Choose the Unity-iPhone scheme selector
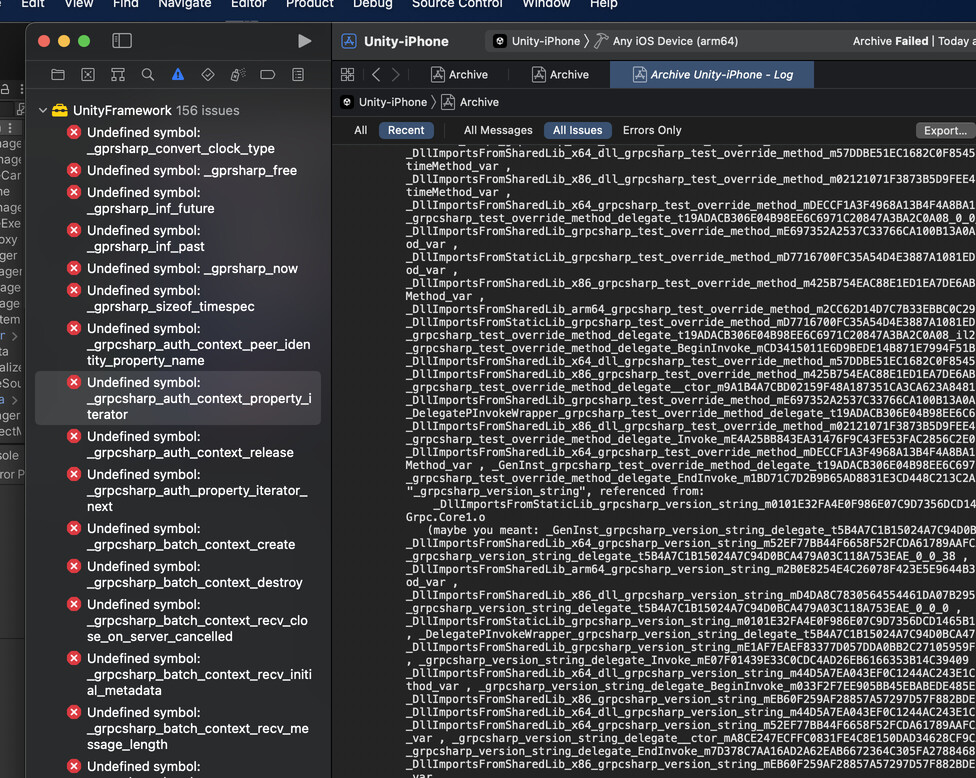 537,41
